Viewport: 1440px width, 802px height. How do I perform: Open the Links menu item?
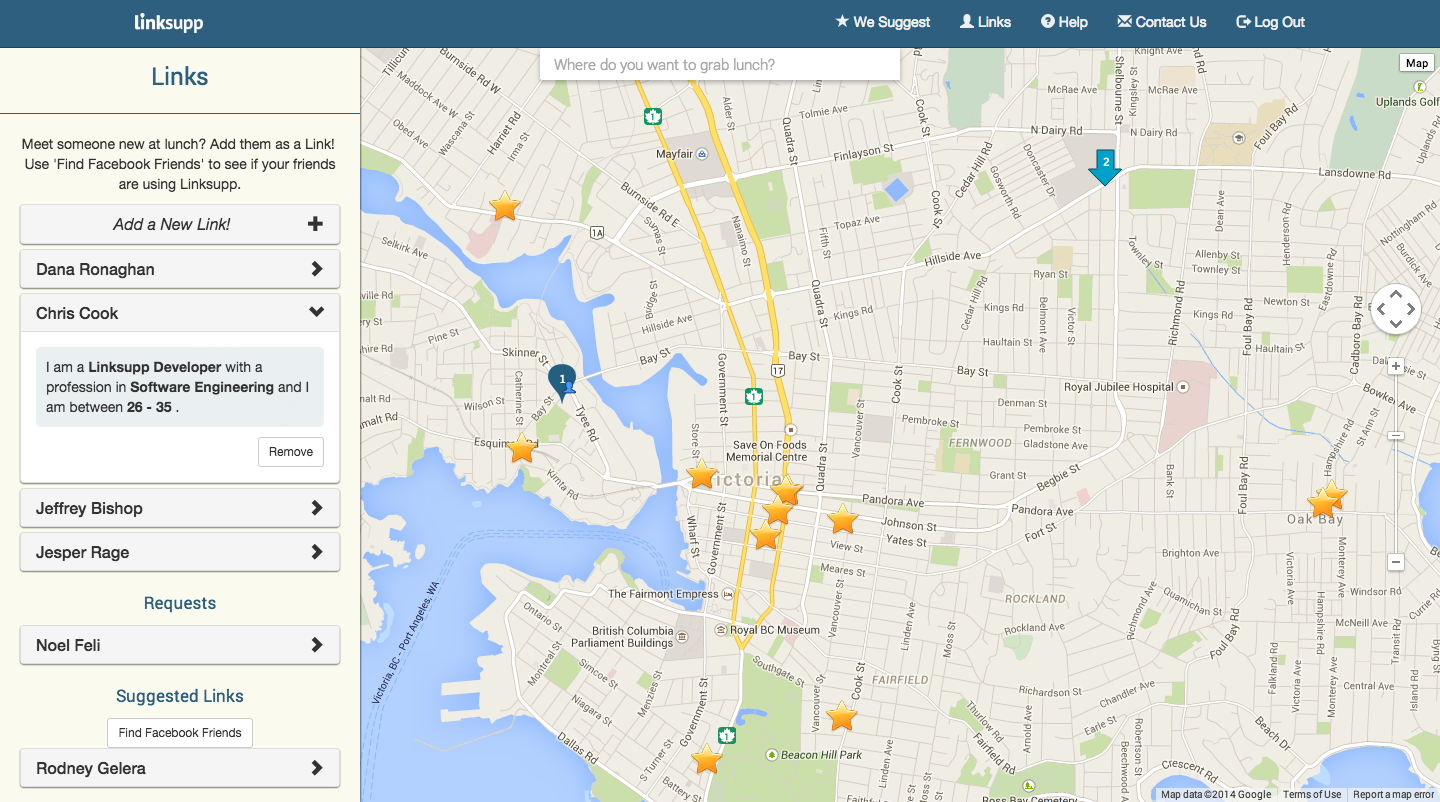(985, 22)
